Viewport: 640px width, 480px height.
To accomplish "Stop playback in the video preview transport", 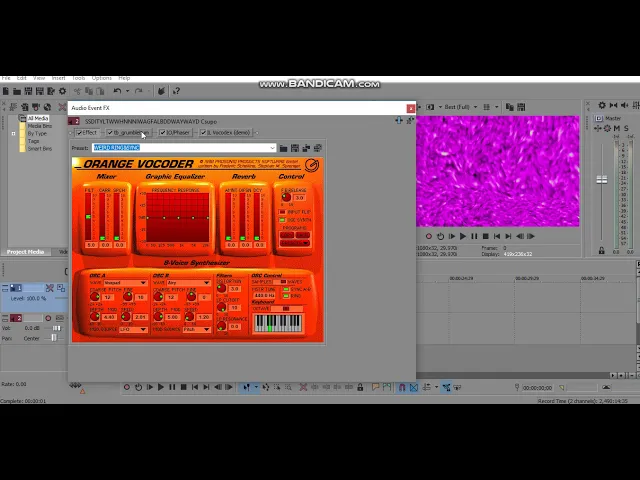I will pyautogui.click(x=485, y=236).
